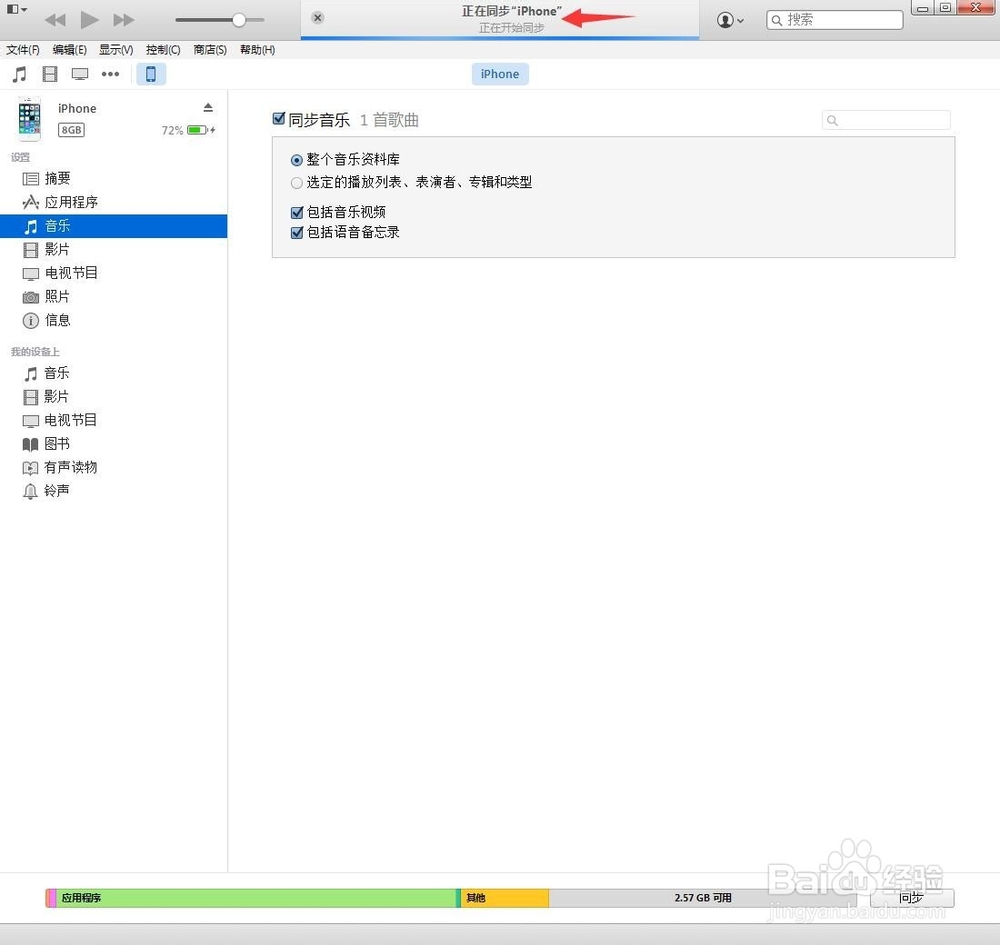Click the 其他 storage bar segment
Screen dimensions: 1000x945
(x=504, y=898)
